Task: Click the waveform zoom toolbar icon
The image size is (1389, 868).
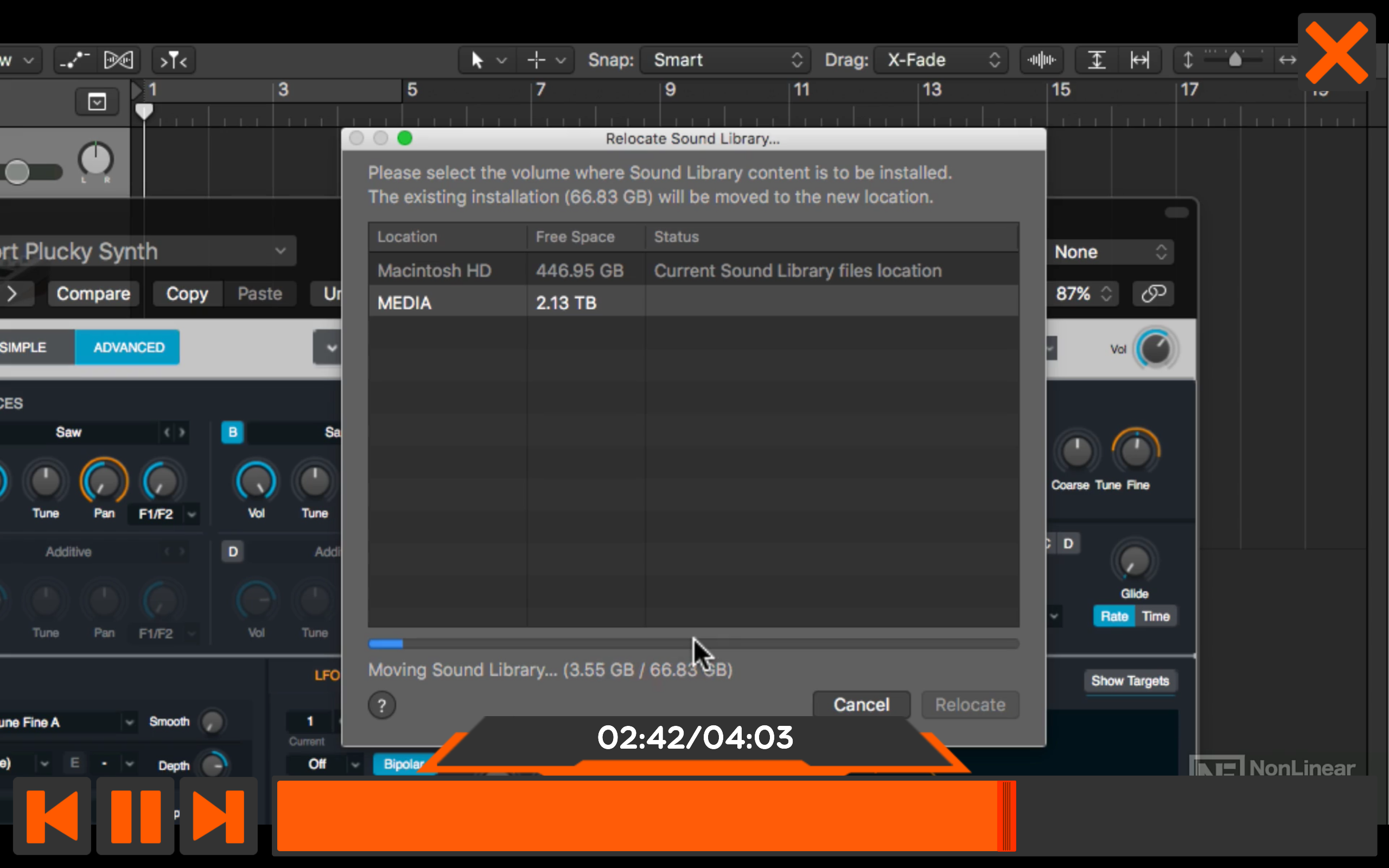Action: [x=1041, y=60]
